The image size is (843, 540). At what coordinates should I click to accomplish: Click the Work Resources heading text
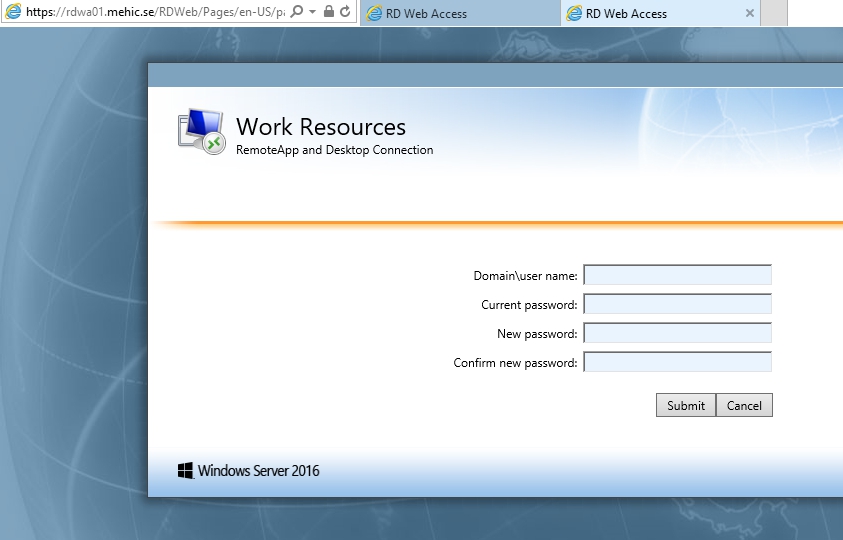(321, 127)
